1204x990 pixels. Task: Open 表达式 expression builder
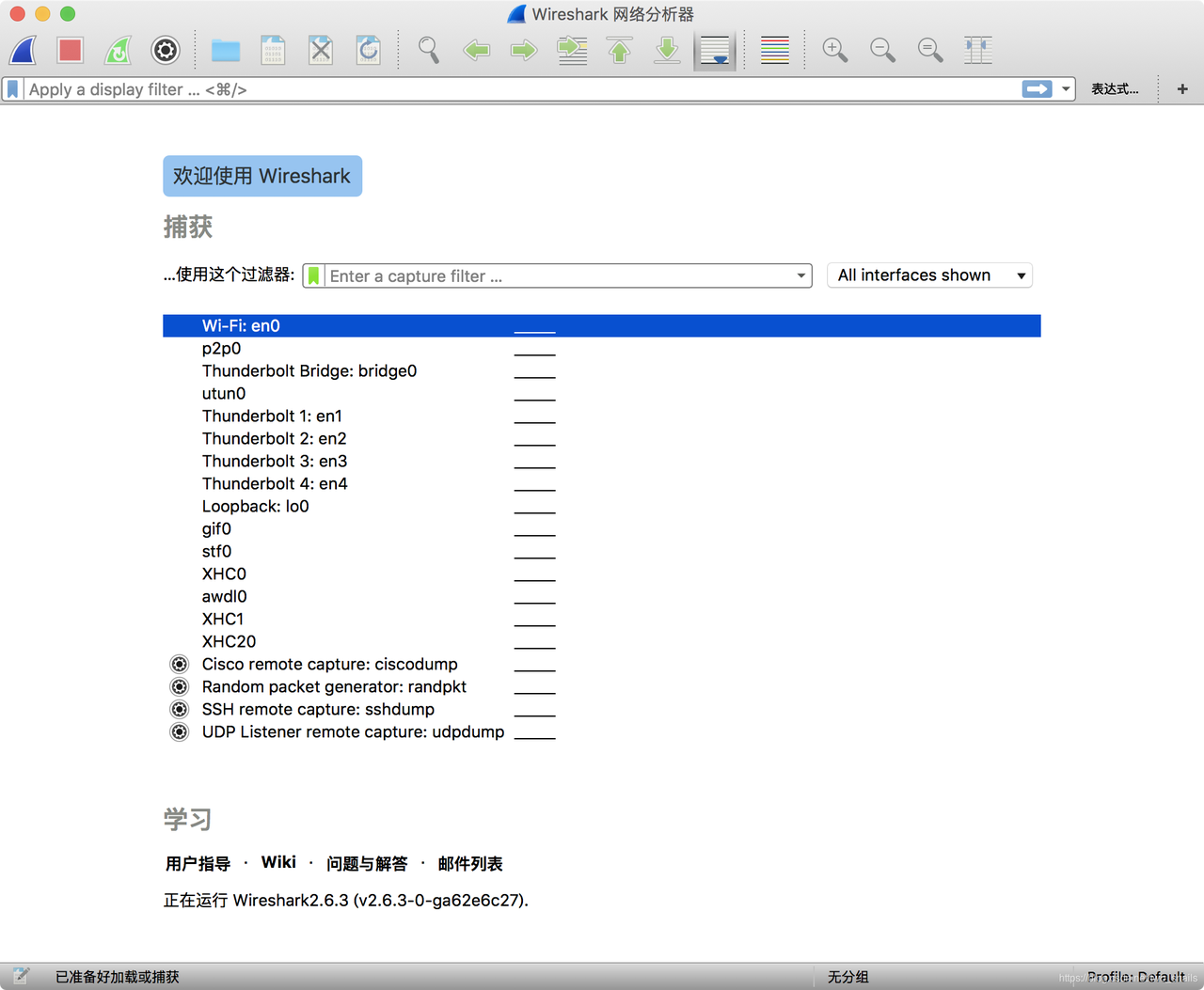pos(1115,89)
